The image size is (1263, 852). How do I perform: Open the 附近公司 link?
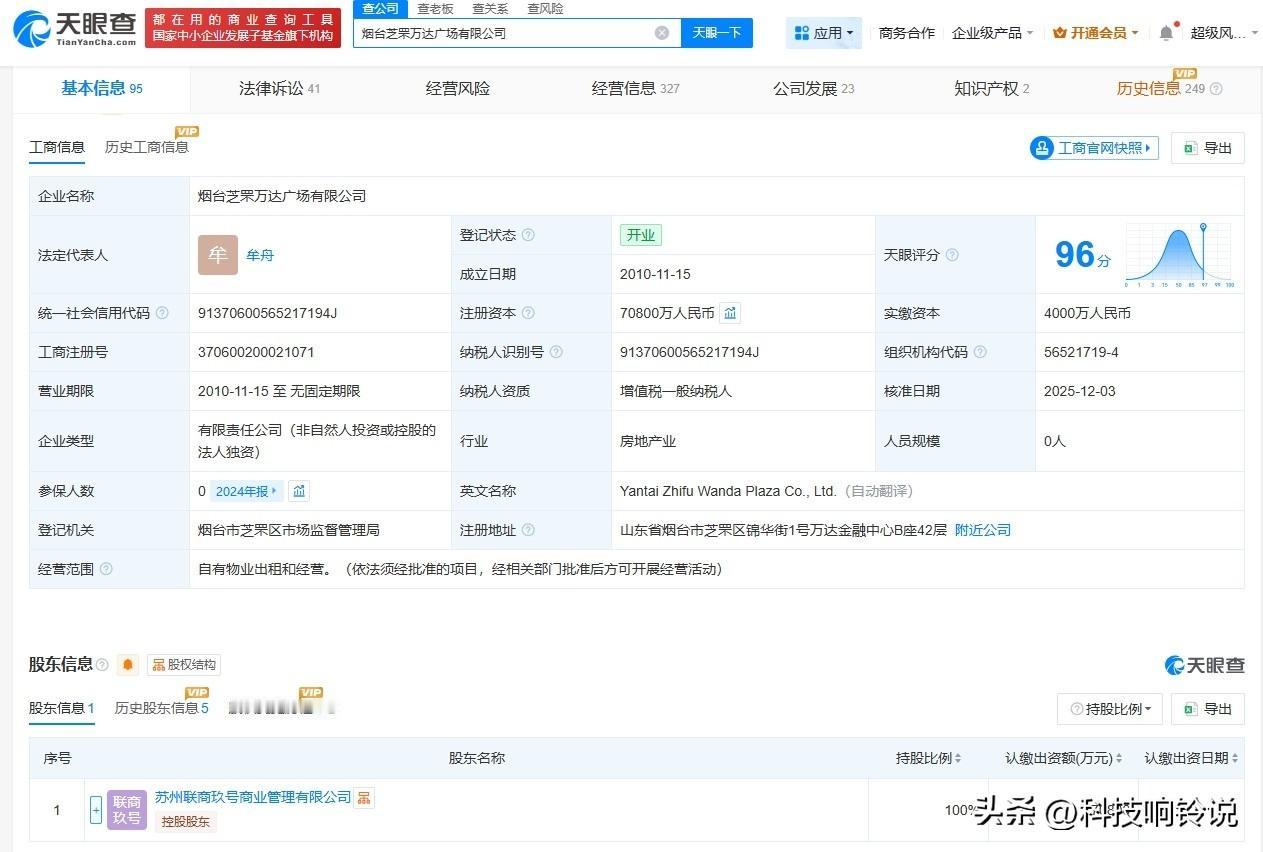(981, 529)
